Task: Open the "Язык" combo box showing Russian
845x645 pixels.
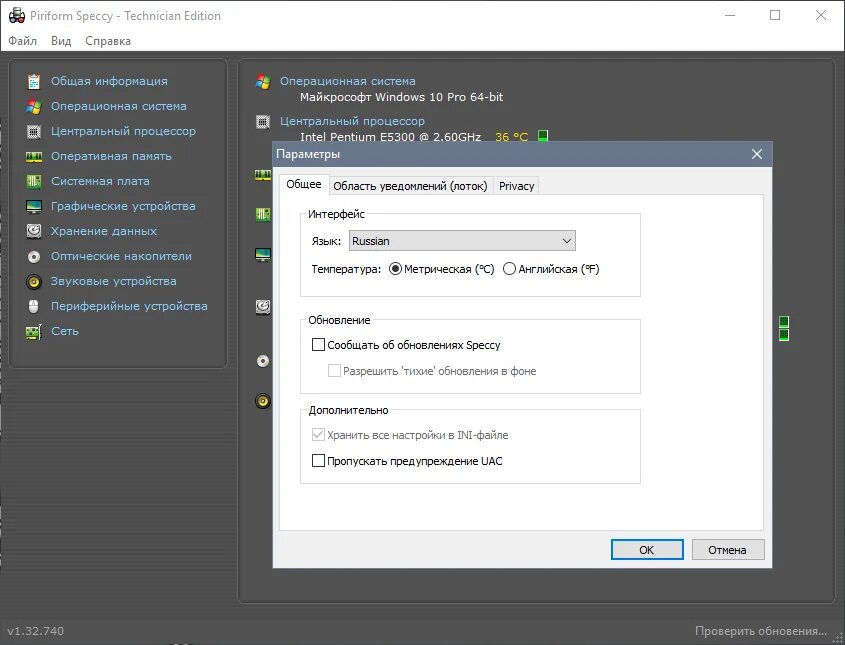Action: [x=462, y=241]
